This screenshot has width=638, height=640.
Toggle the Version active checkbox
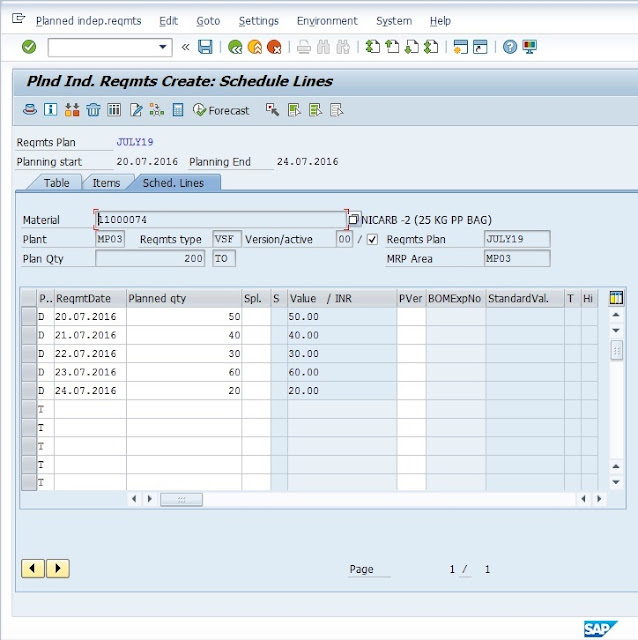(x=372, y=239)
